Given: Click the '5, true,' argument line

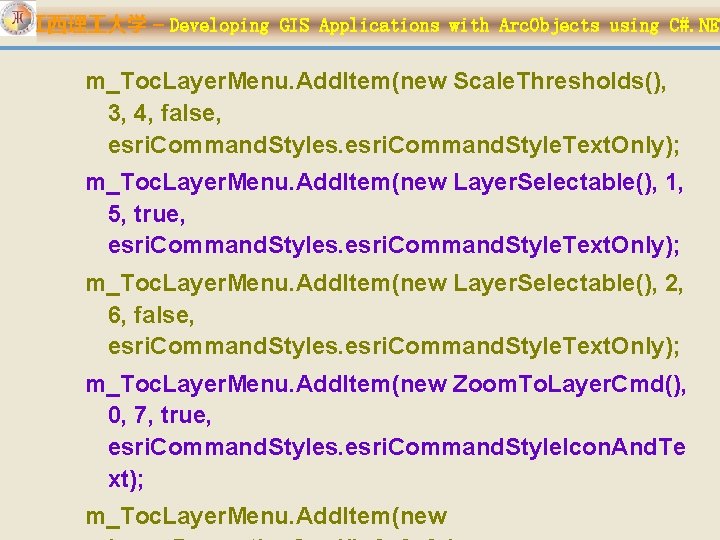Looking at the screenshot, I should coord(146,214).
